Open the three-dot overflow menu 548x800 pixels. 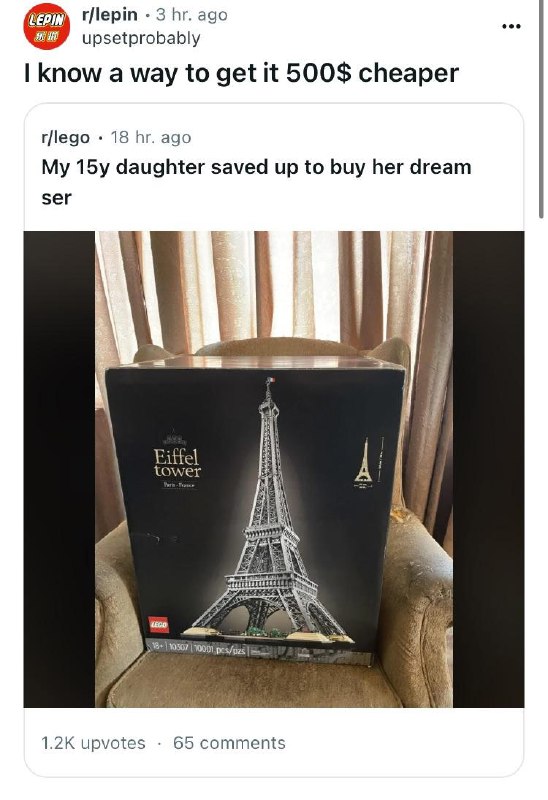[x=511, y=26]
